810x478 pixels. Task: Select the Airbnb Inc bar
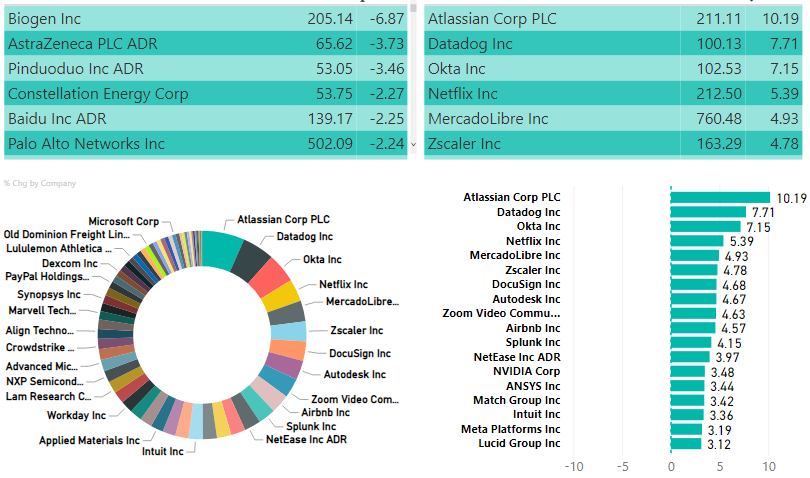pos(693,328)
